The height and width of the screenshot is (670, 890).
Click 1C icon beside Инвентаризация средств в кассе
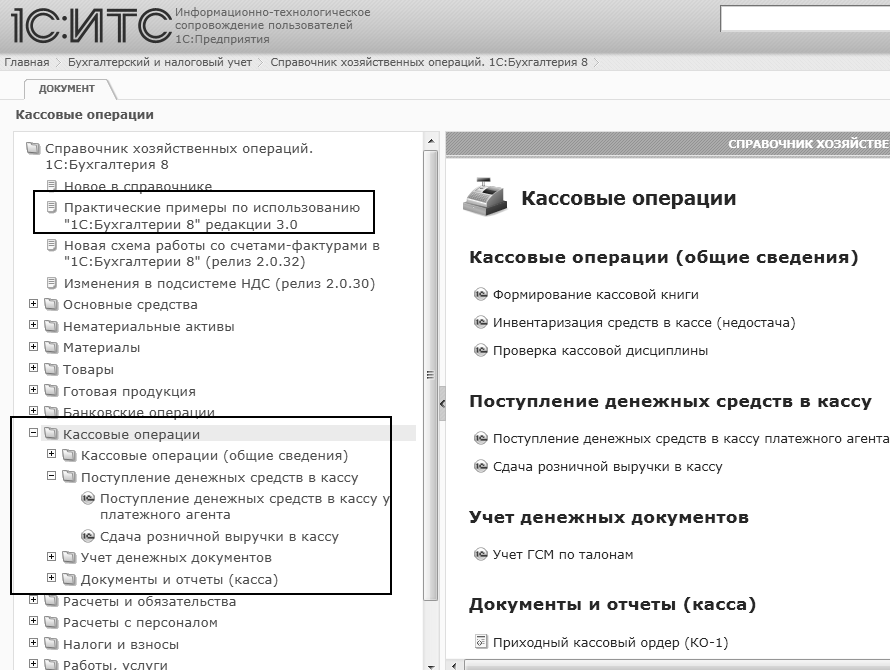481,322
